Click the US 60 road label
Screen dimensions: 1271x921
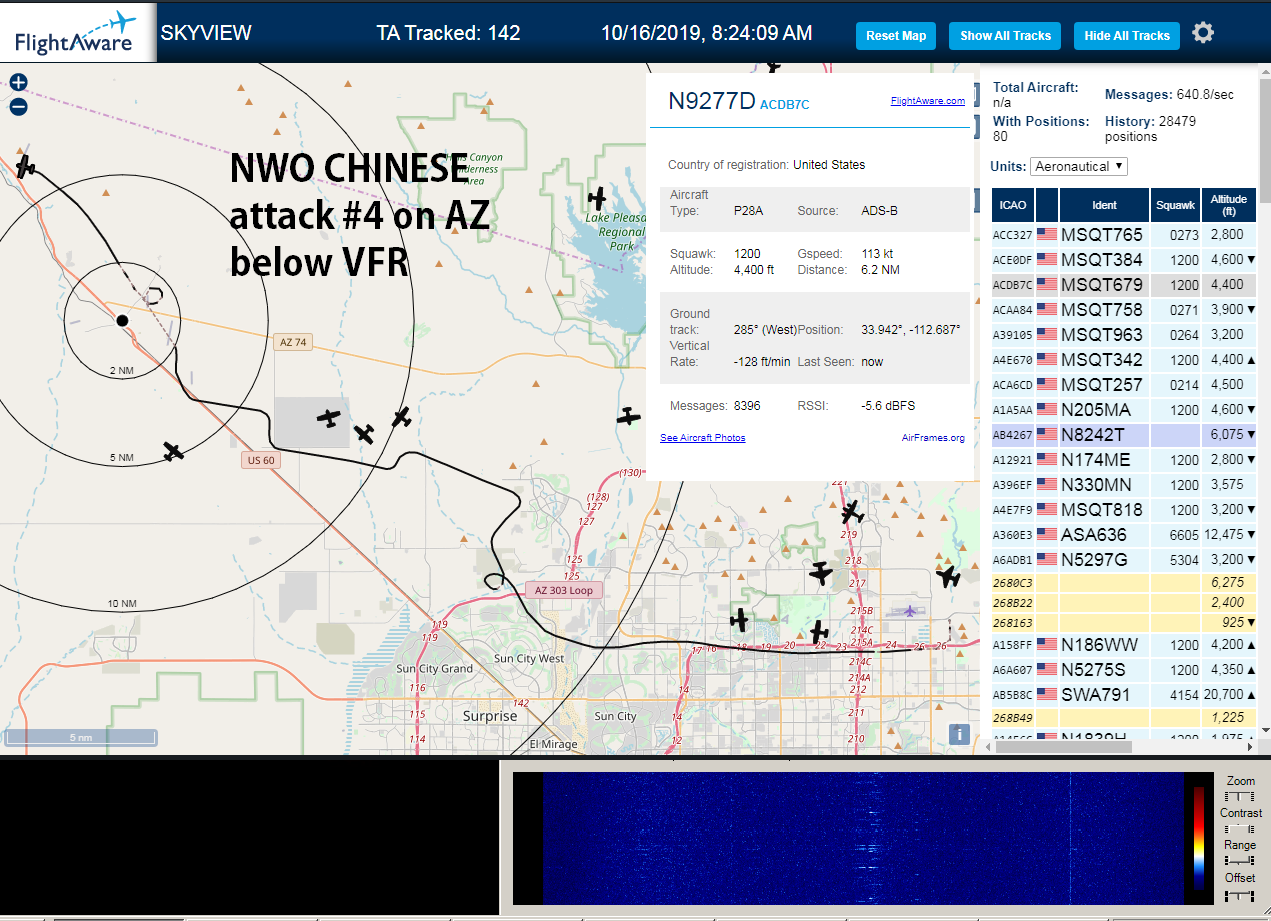(x=261, y=460)
